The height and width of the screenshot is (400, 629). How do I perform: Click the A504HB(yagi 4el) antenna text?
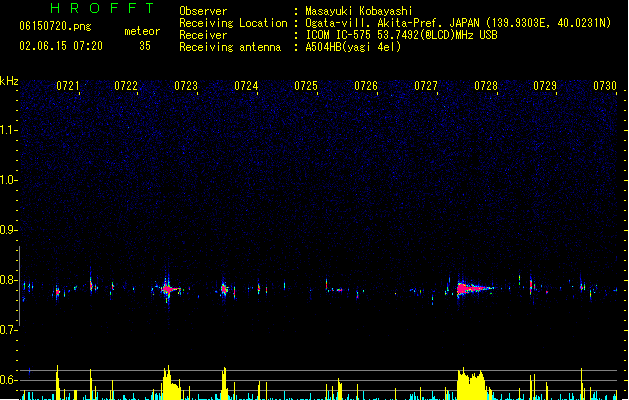[x=353, y=47]
